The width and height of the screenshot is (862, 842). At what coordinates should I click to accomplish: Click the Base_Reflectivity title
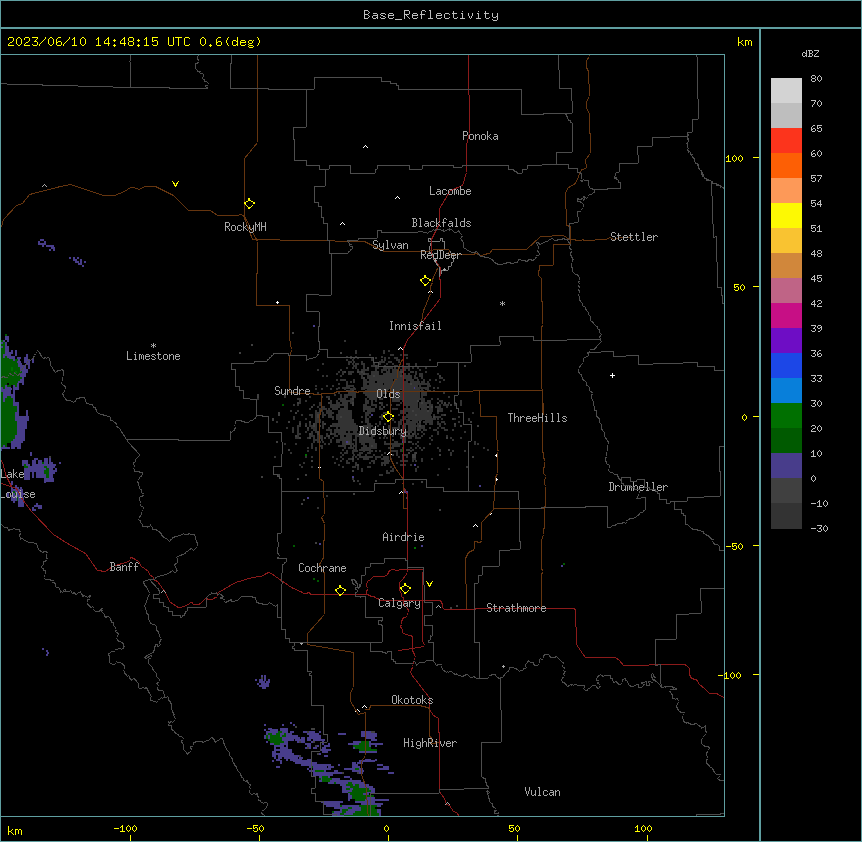click(x=431, y=15)
